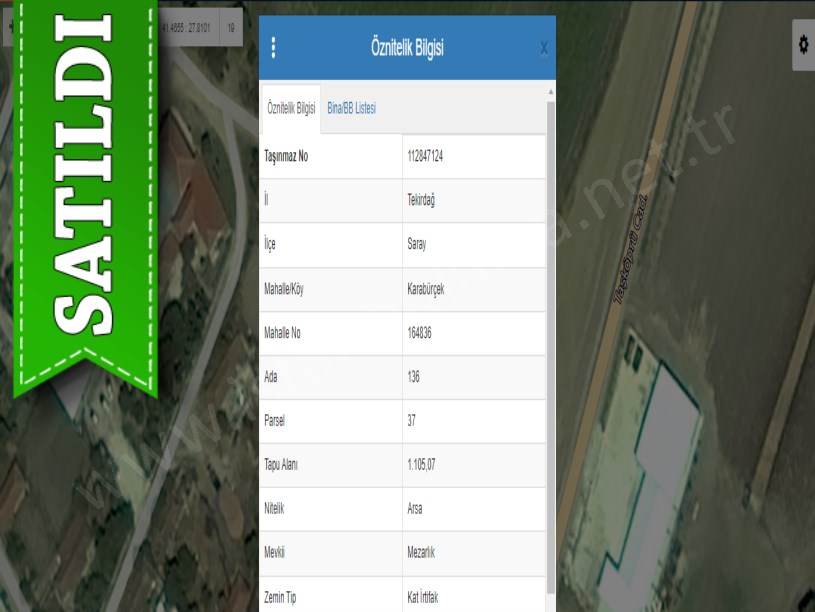Click the zoom level 19 indicator
The width and height of the screenshot is (815, 612).
(x=231, y=28)
